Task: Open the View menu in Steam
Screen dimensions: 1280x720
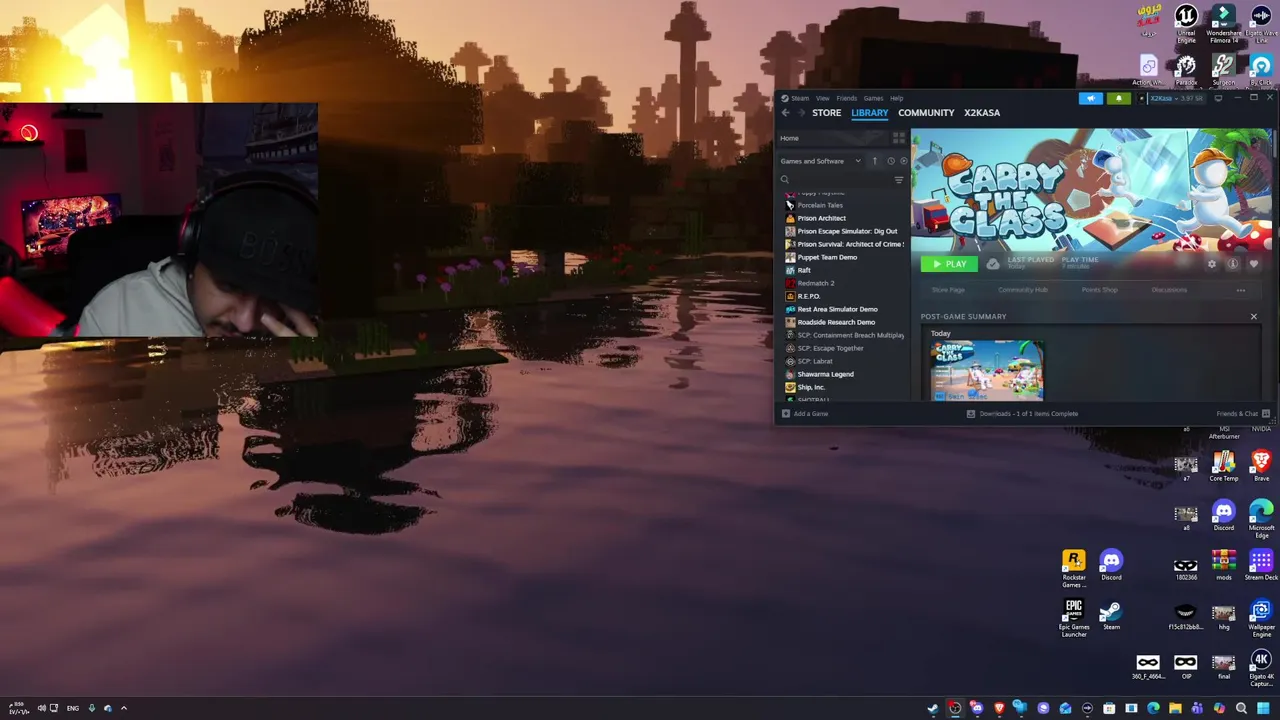Action: coord(822,98)
